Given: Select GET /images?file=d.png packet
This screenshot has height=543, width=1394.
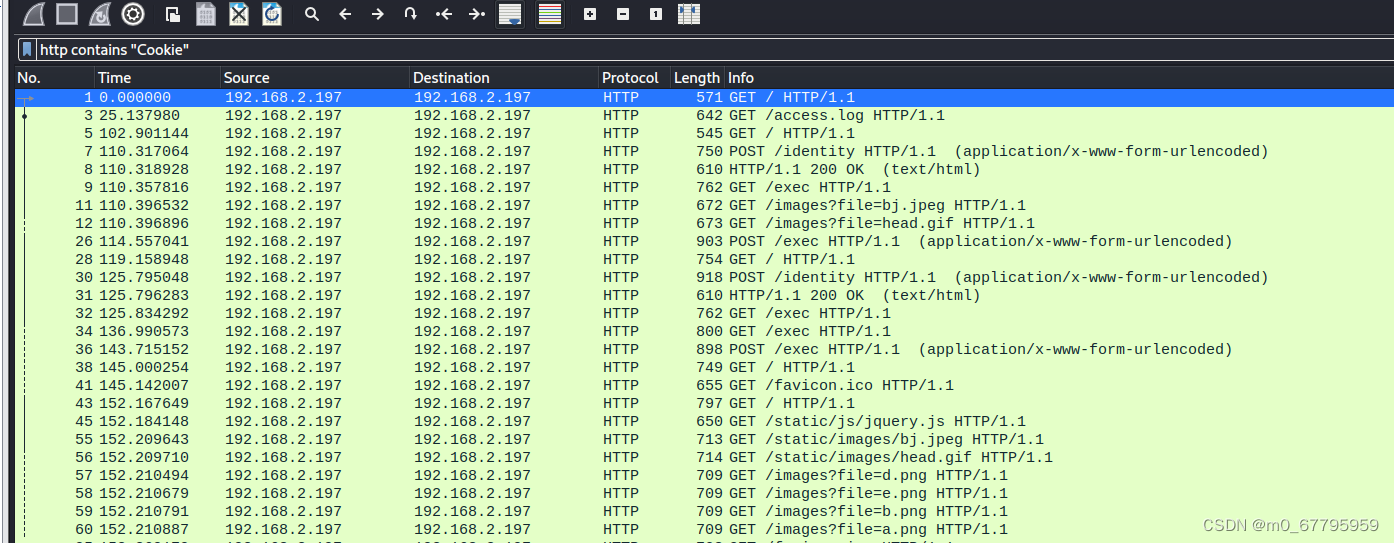Looking at the screenshot, I should tap(704, 476).
